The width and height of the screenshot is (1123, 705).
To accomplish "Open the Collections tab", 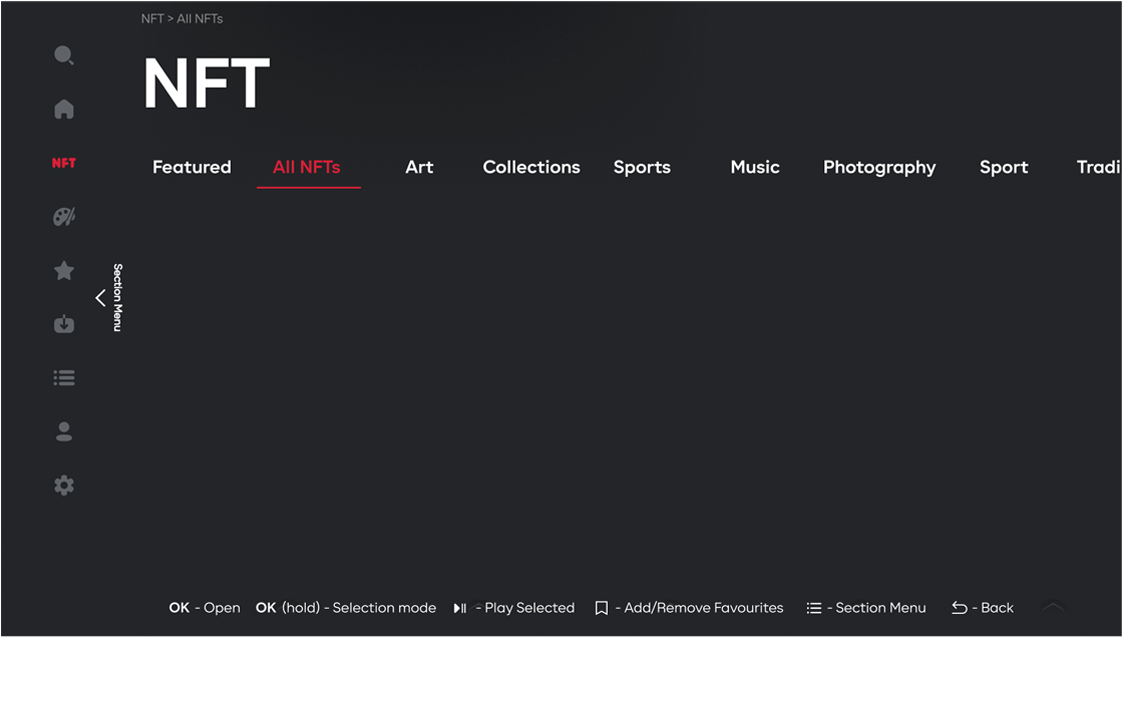I will pos(531,167).
